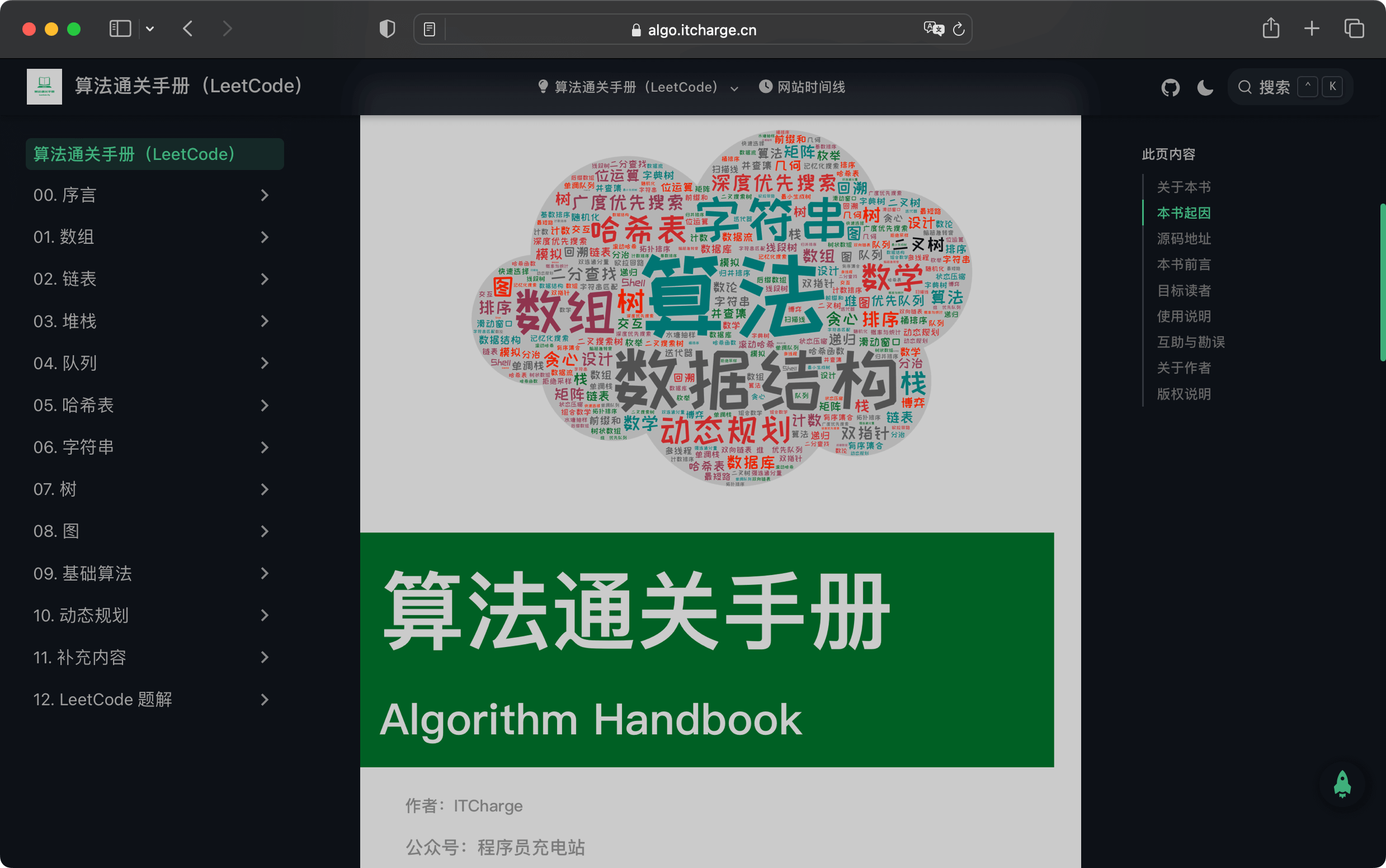
Task: Open the GitHub repository icon
Action: (1170, 88)
